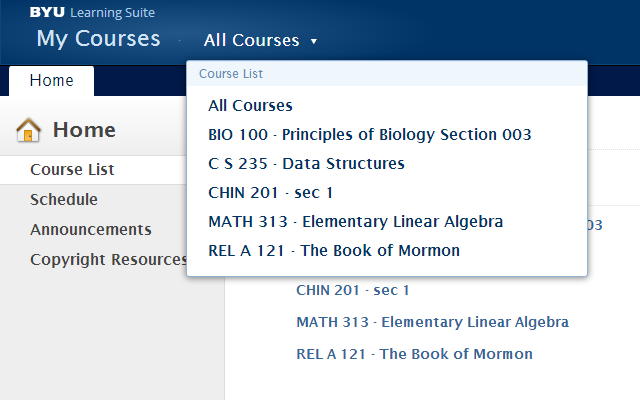640x400 pixels.
Task: Click the small arrow next to All Courses
Action: click(x=314, y=42)
